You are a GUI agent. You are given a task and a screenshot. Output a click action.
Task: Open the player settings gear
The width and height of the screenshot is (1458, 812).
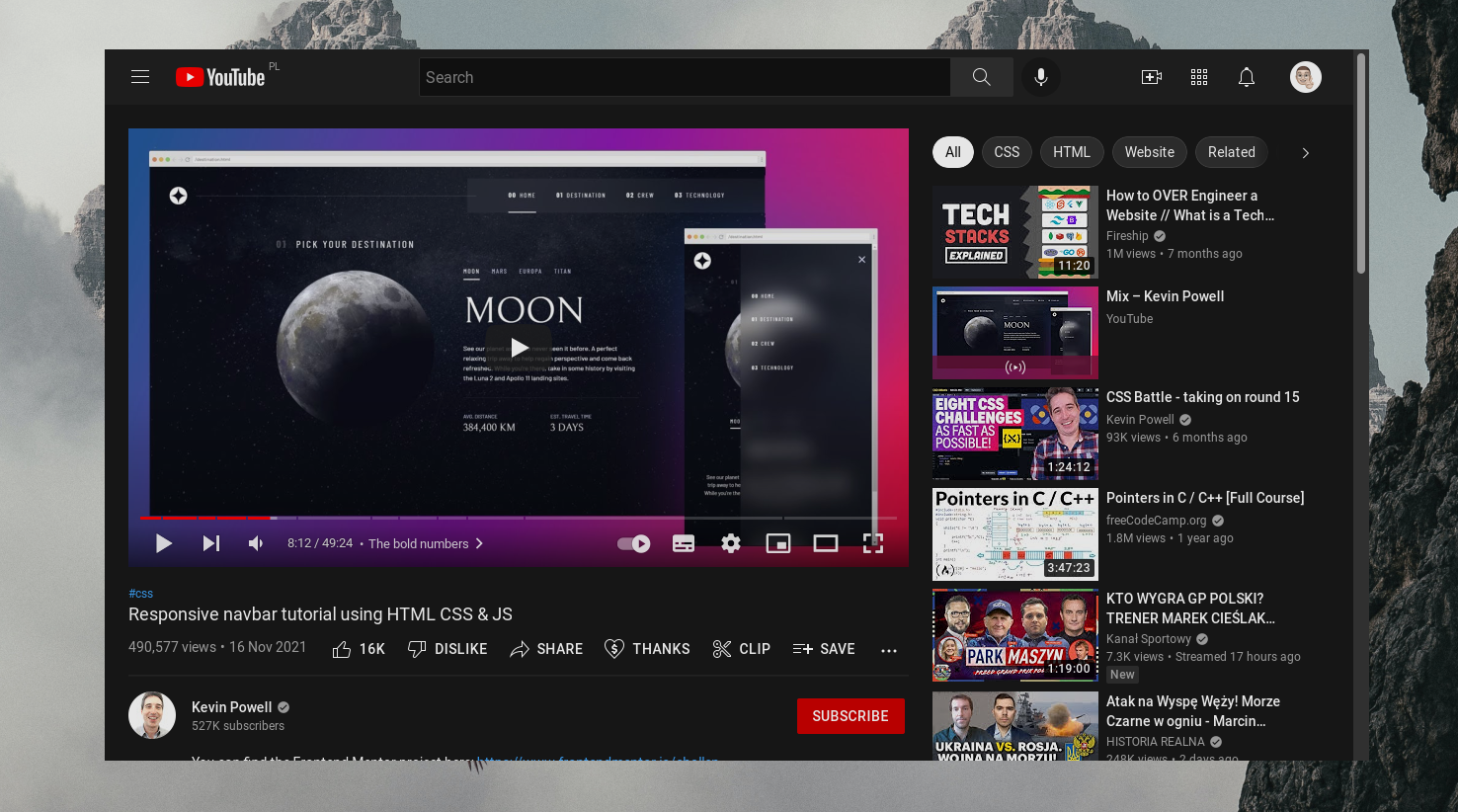click(x=731, y=543)
